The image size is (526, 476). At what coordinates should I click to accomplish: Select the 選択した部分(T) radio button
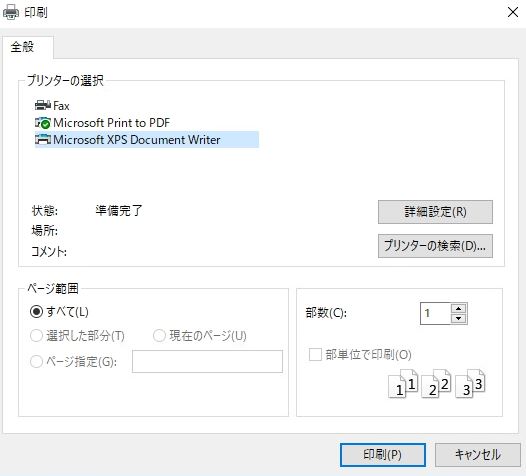tap(36, 335)
